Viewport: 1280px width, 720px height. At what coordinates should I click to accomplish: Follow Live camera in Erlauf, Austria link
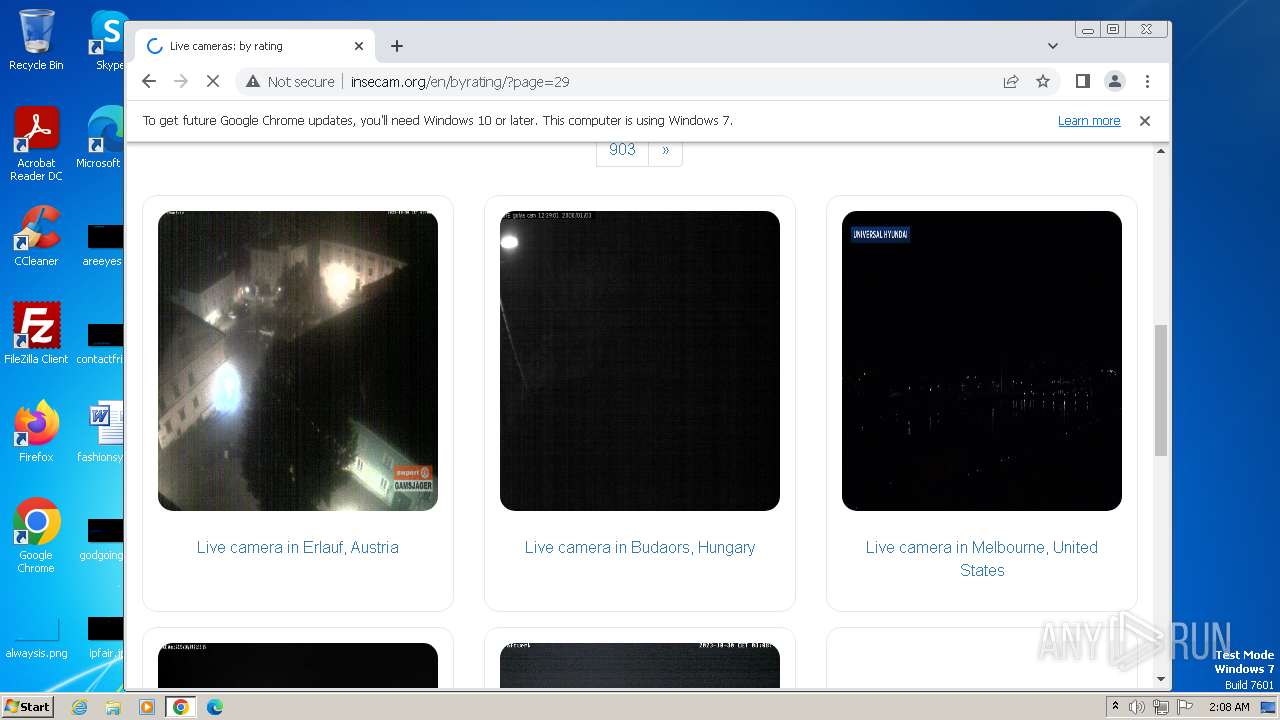pyautogui.click(x=298, y=547)
